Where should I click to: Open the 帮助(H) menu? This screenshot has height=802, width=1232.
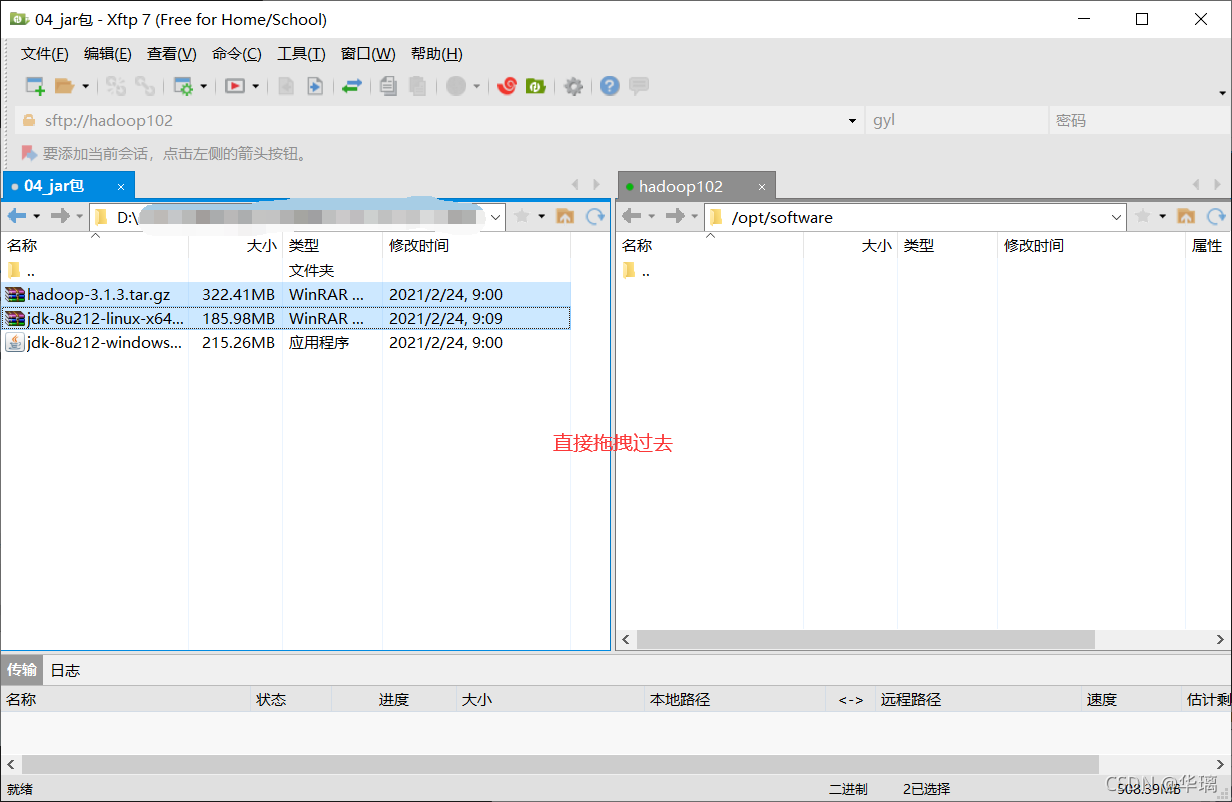click(437, 54)
